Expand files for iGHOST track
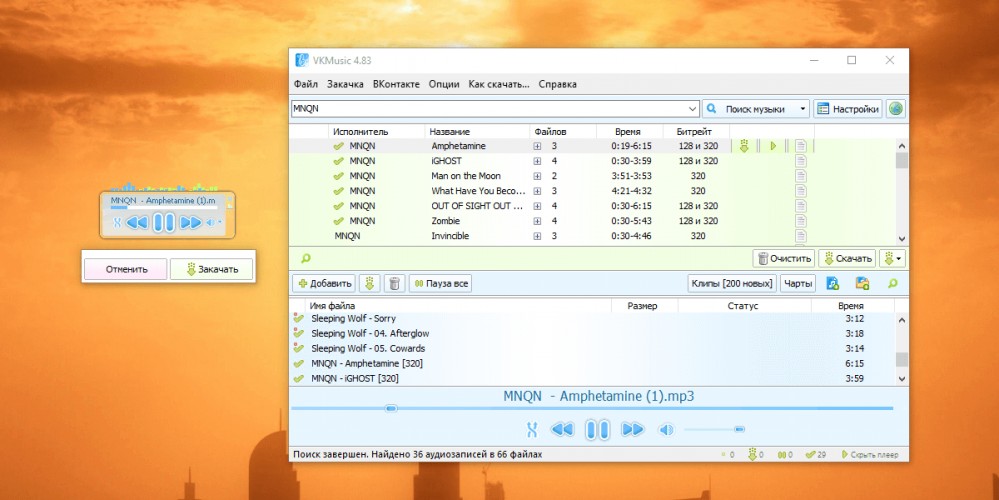 coord(537,161)
